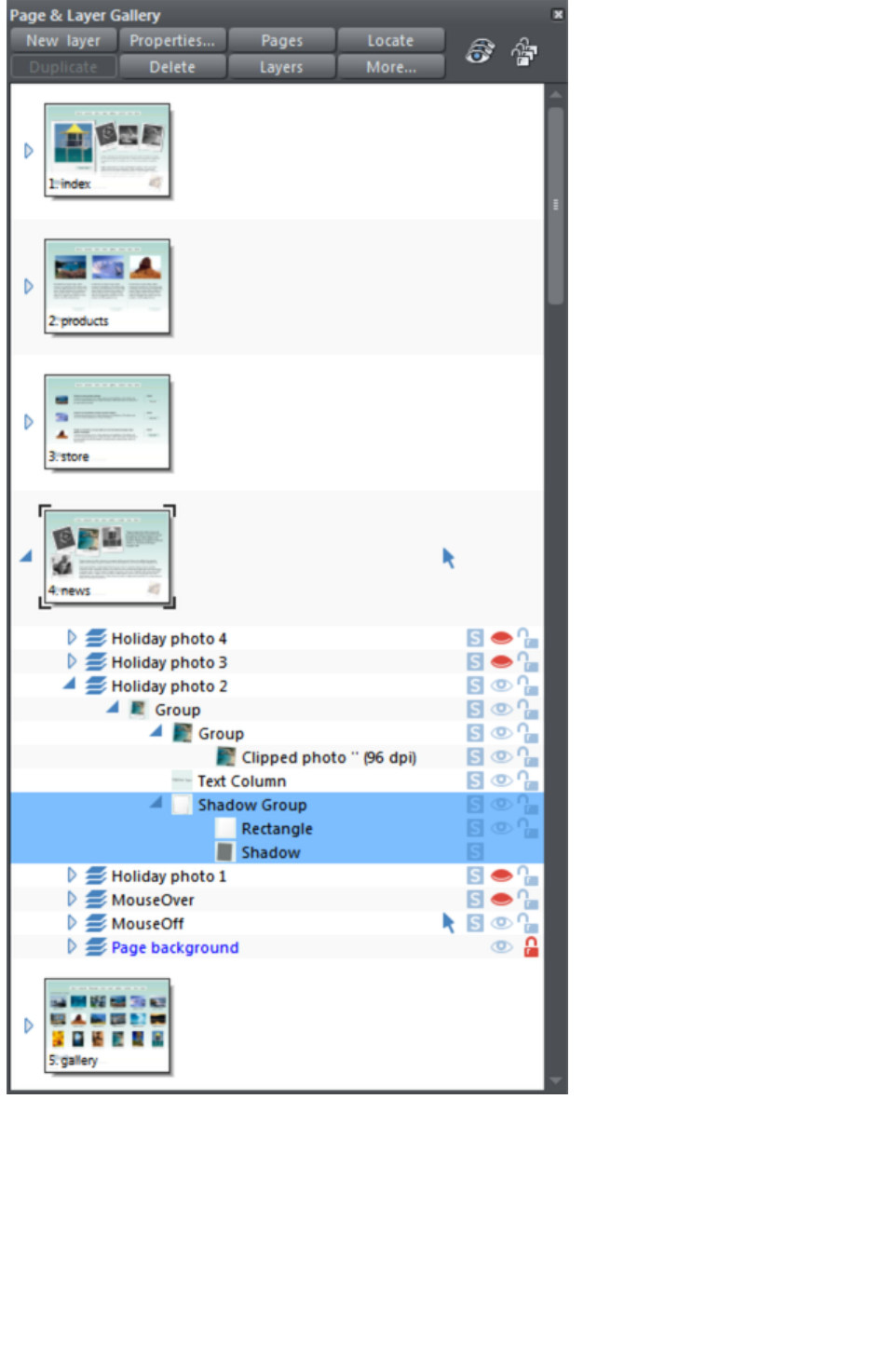This screenshot has height=1357, width=896.
Task: Show the hidden Holiday photo 3 layer
Action: pyautogui.click(x=501, y=662)
